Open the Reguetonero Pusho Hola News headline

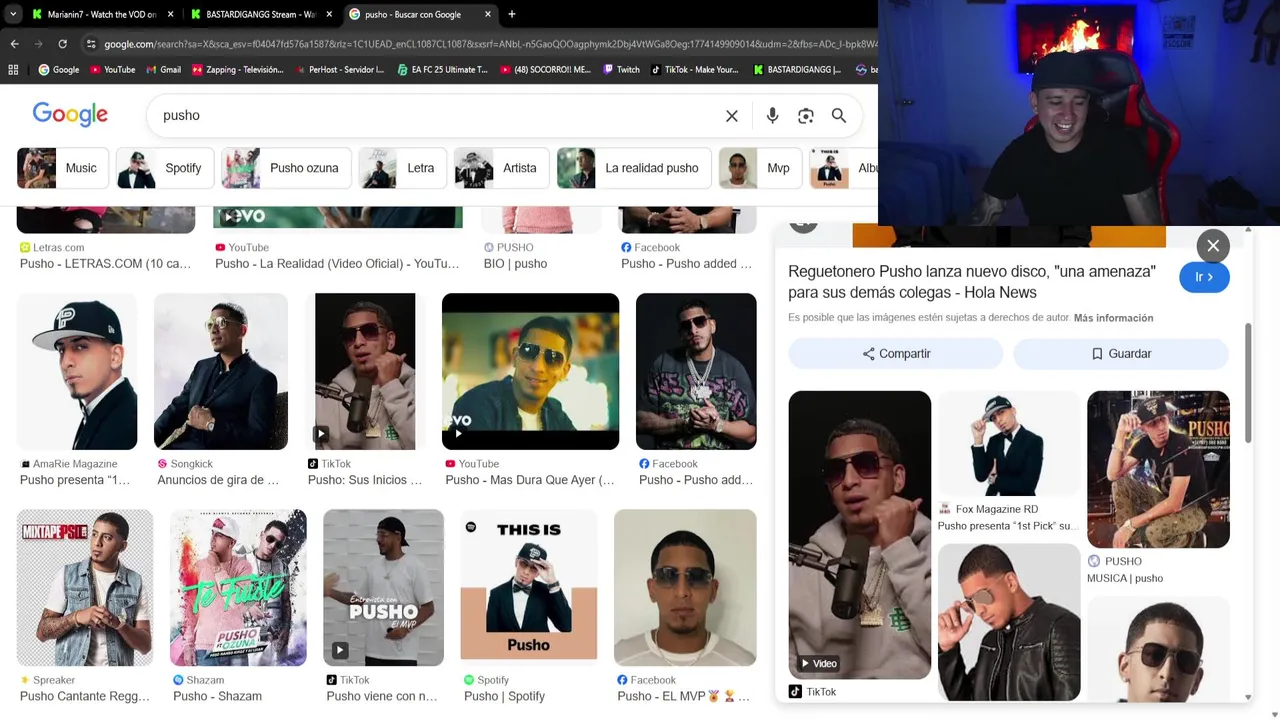972,282
